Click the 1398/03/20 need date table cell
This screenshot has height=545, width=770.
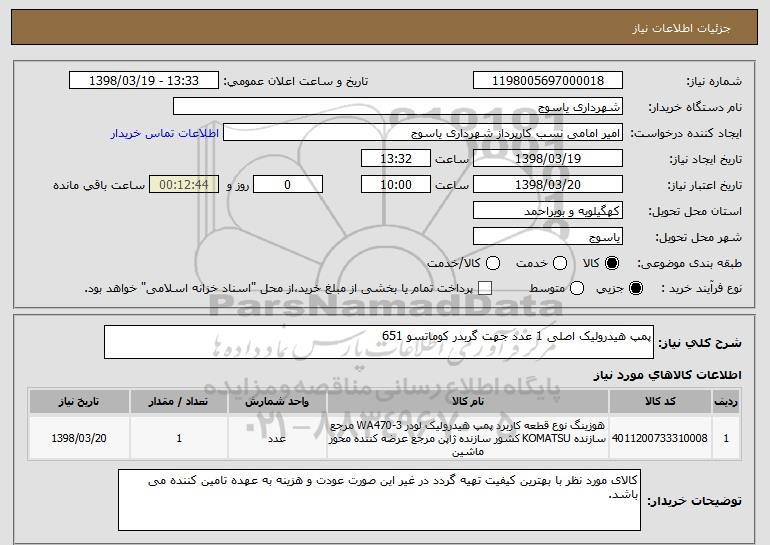[x=79, y=438]
